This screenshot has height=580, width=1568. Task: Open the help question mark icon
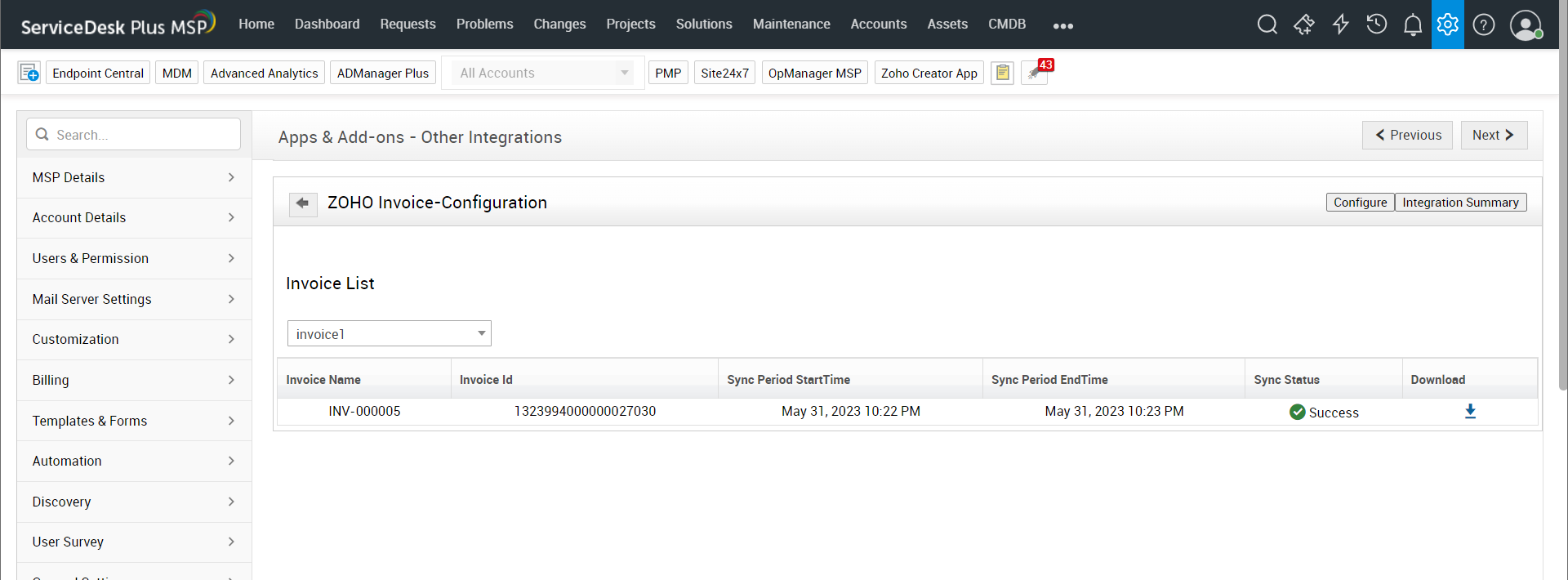[x=1484, y=25]
